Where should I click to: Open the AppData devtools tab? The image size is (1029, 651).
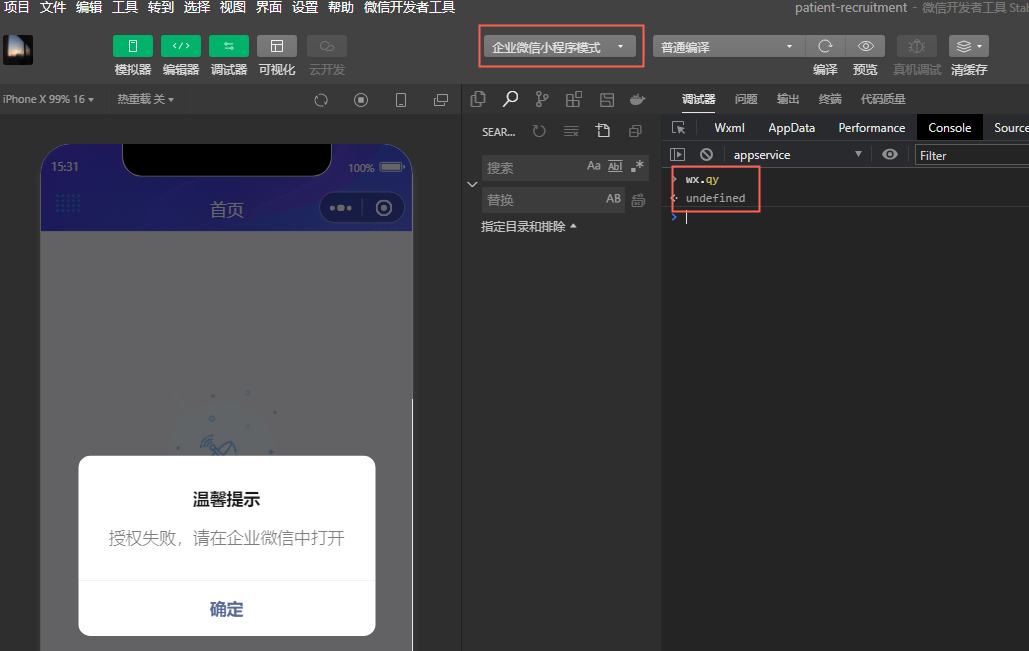(x=791, y=128)
